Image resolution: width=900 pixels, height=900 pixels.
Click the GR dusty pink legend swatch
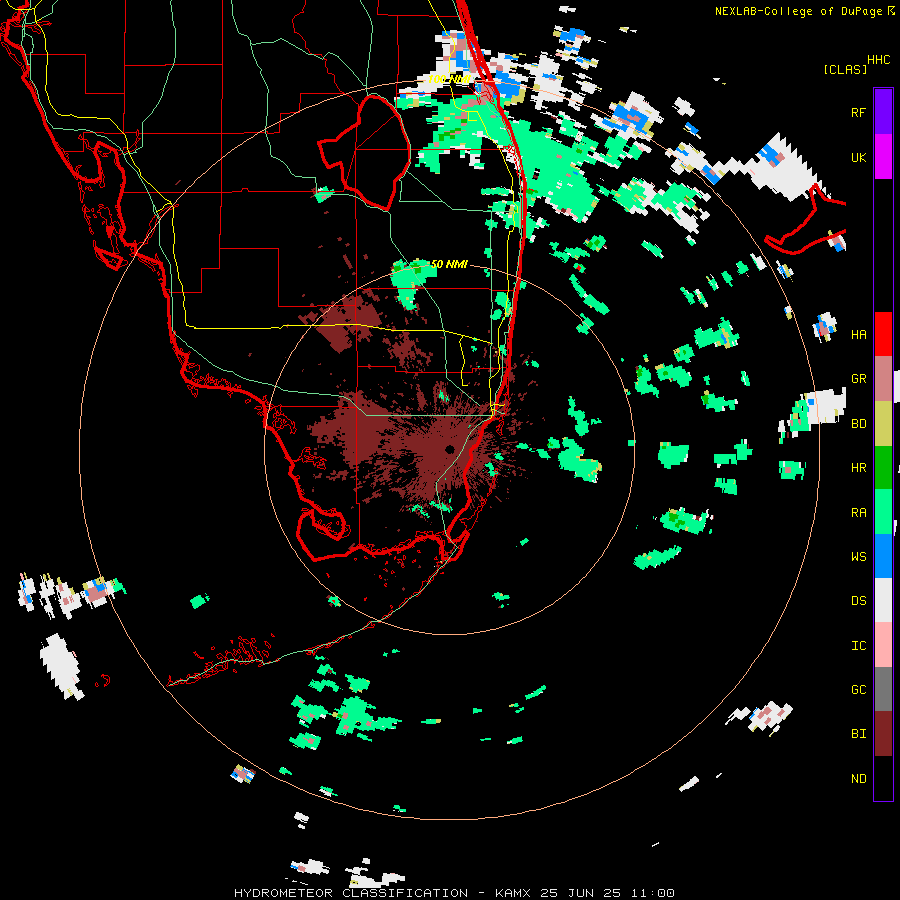click(x=883, y=379)
